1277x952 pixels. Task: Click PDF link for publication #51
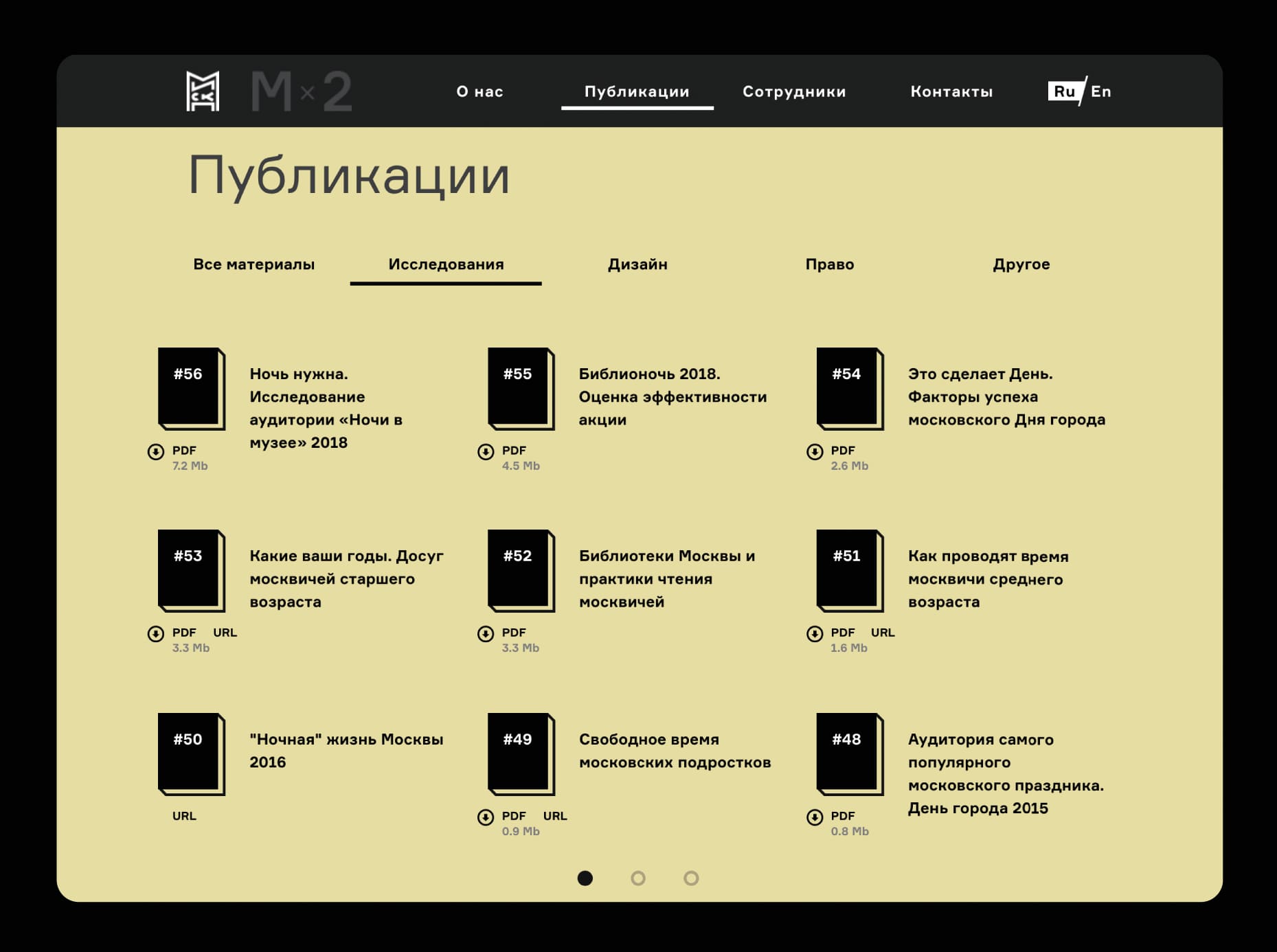[843, 633]
